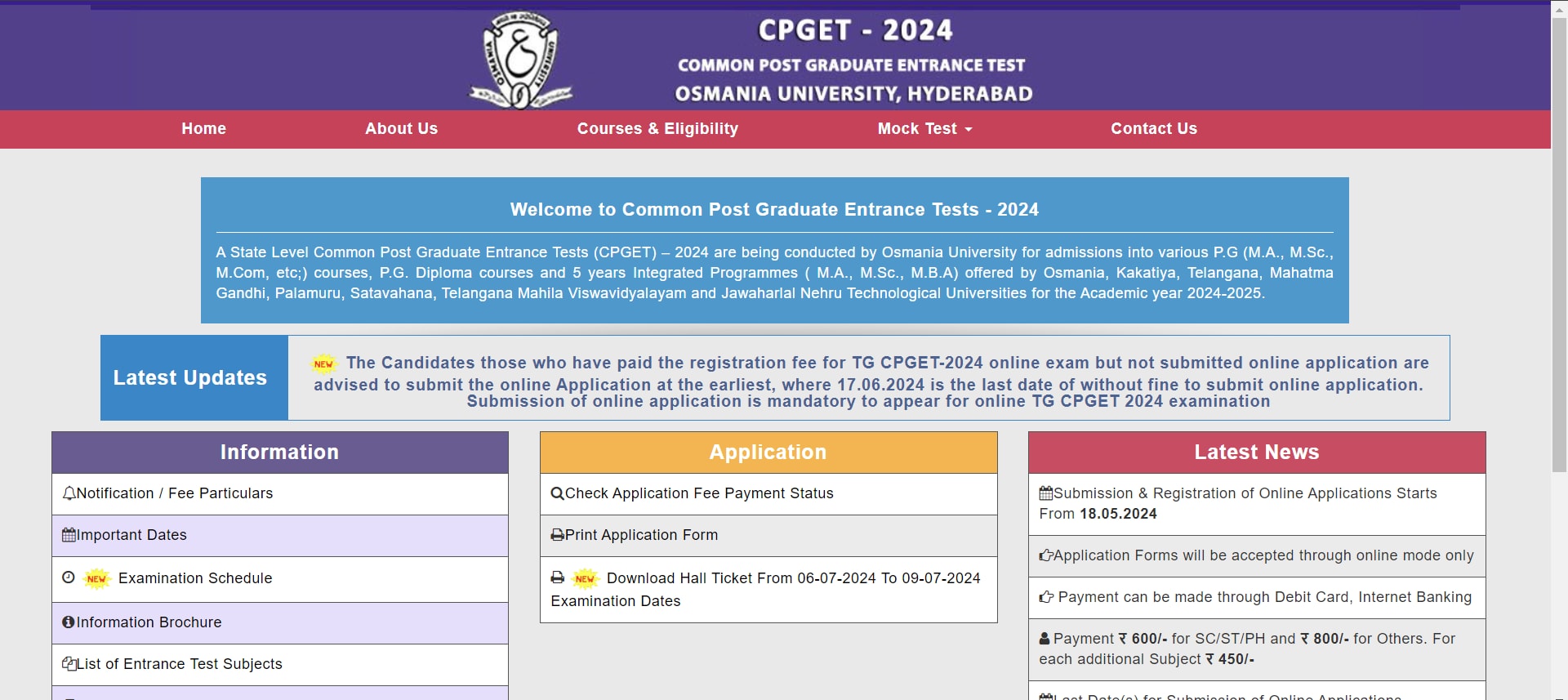
Task: Click 'Application Forms will be accepted through online mode only'
Action: (x=1263, y=555)
